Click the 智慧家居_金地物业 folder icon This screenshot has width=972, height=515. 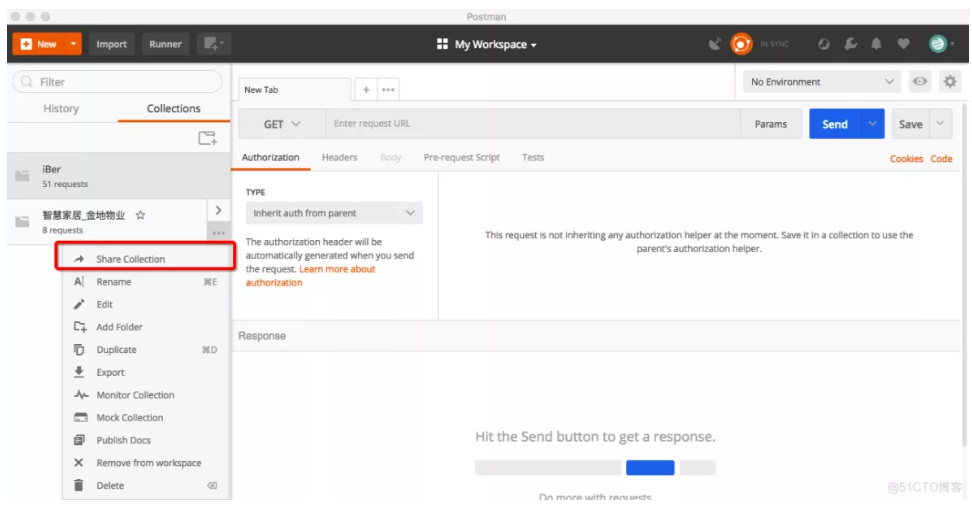click(x=22, y=222)
